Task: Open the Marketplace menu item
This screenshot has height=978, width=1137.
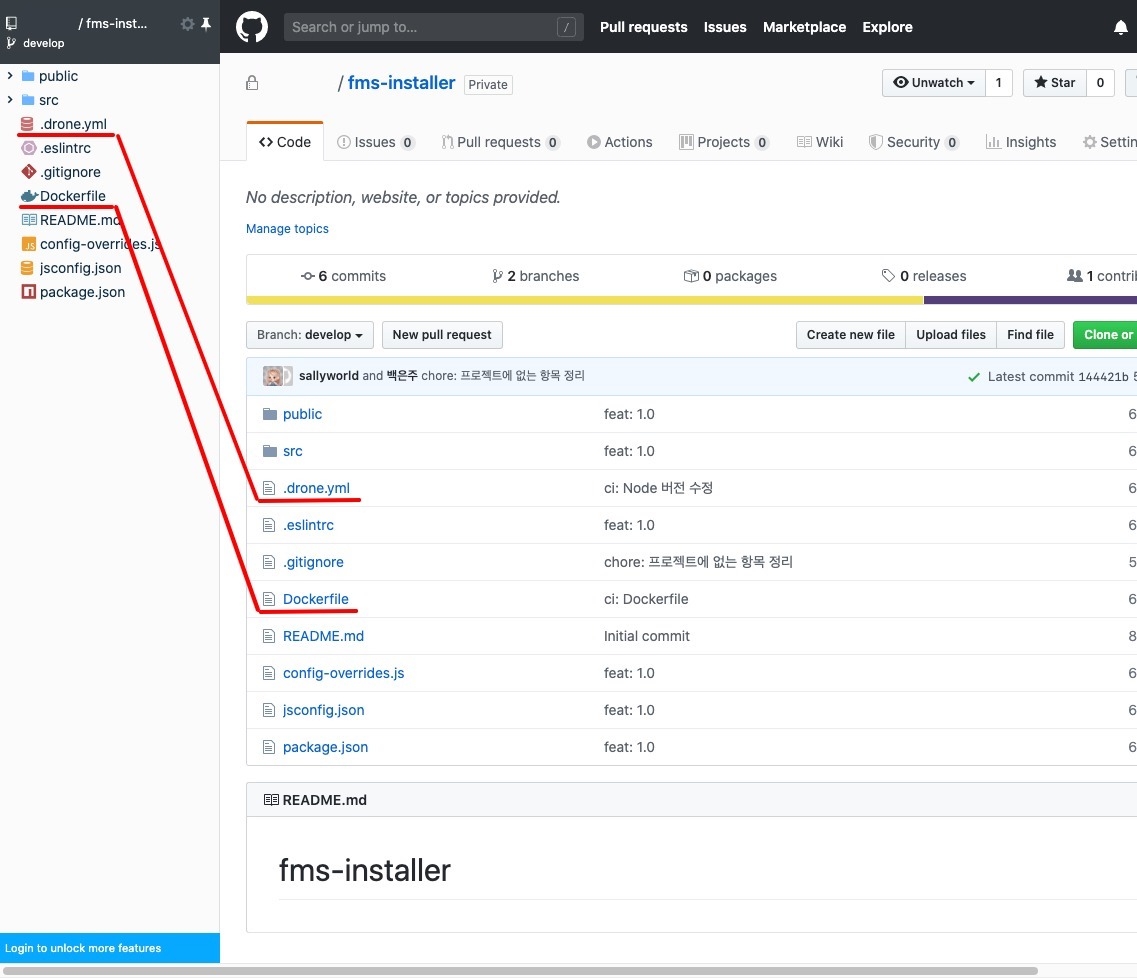Action: click(x=804, y=27)
